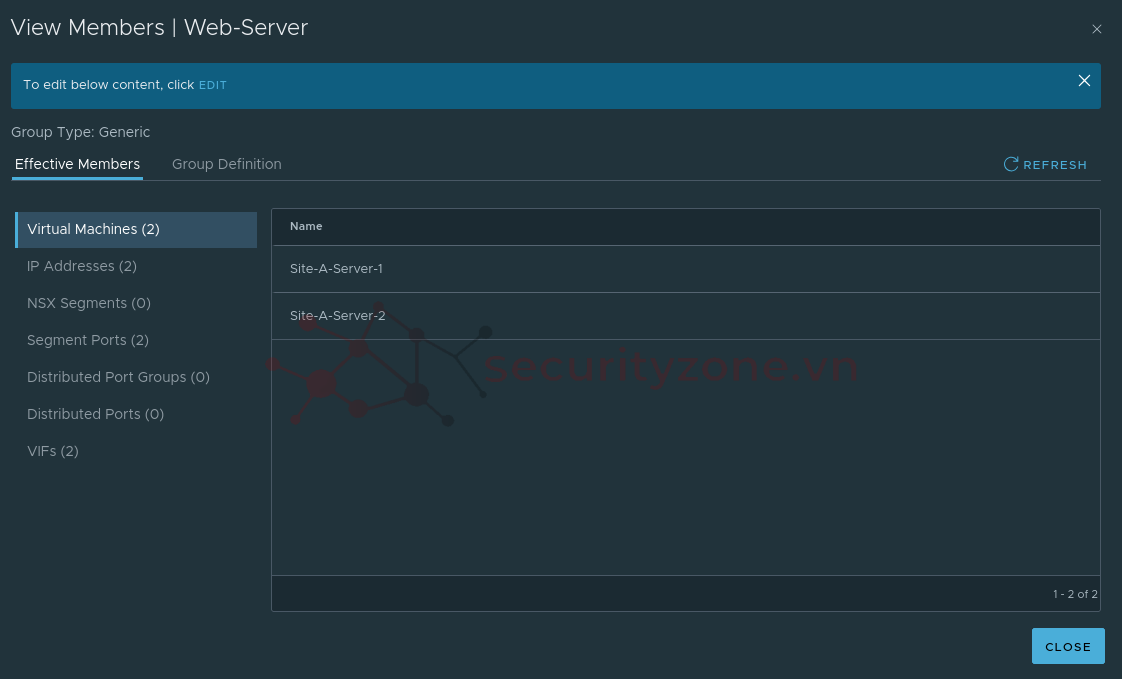Click the Group Type: Generic label
Image resolution: width=1122 pixels, height=679 pixels.
tap(81, 132)
